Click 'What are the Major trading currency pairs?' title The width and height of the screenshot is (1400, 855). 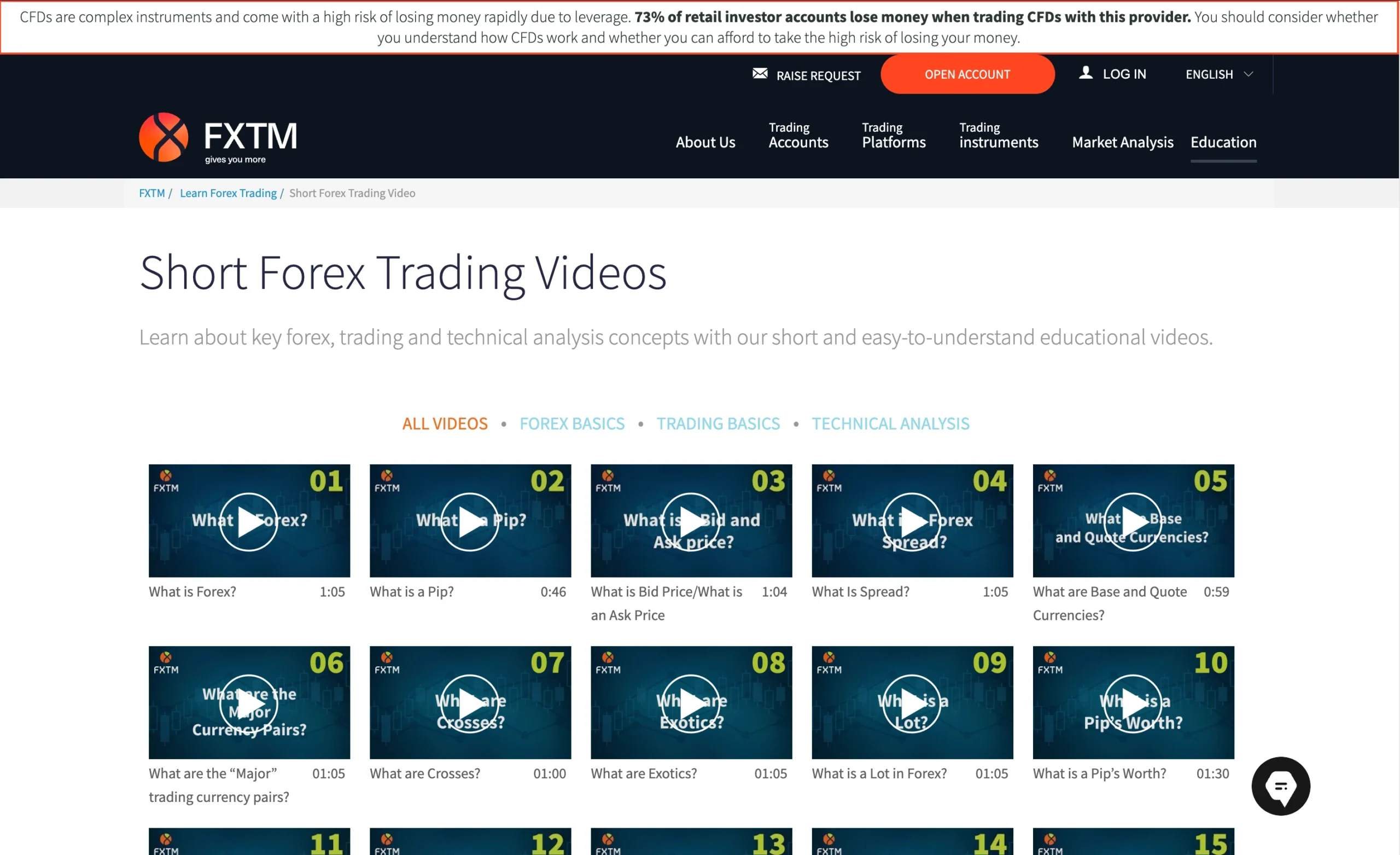219,785
